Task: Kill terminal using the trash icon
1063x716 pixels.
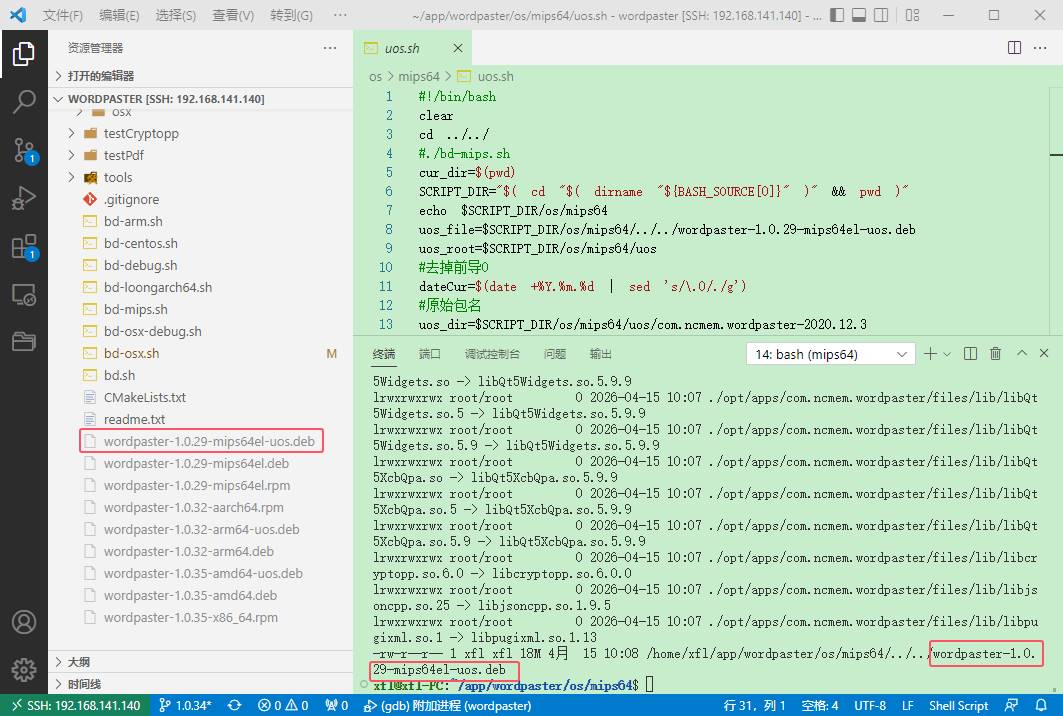Action: tap(995, 354)
